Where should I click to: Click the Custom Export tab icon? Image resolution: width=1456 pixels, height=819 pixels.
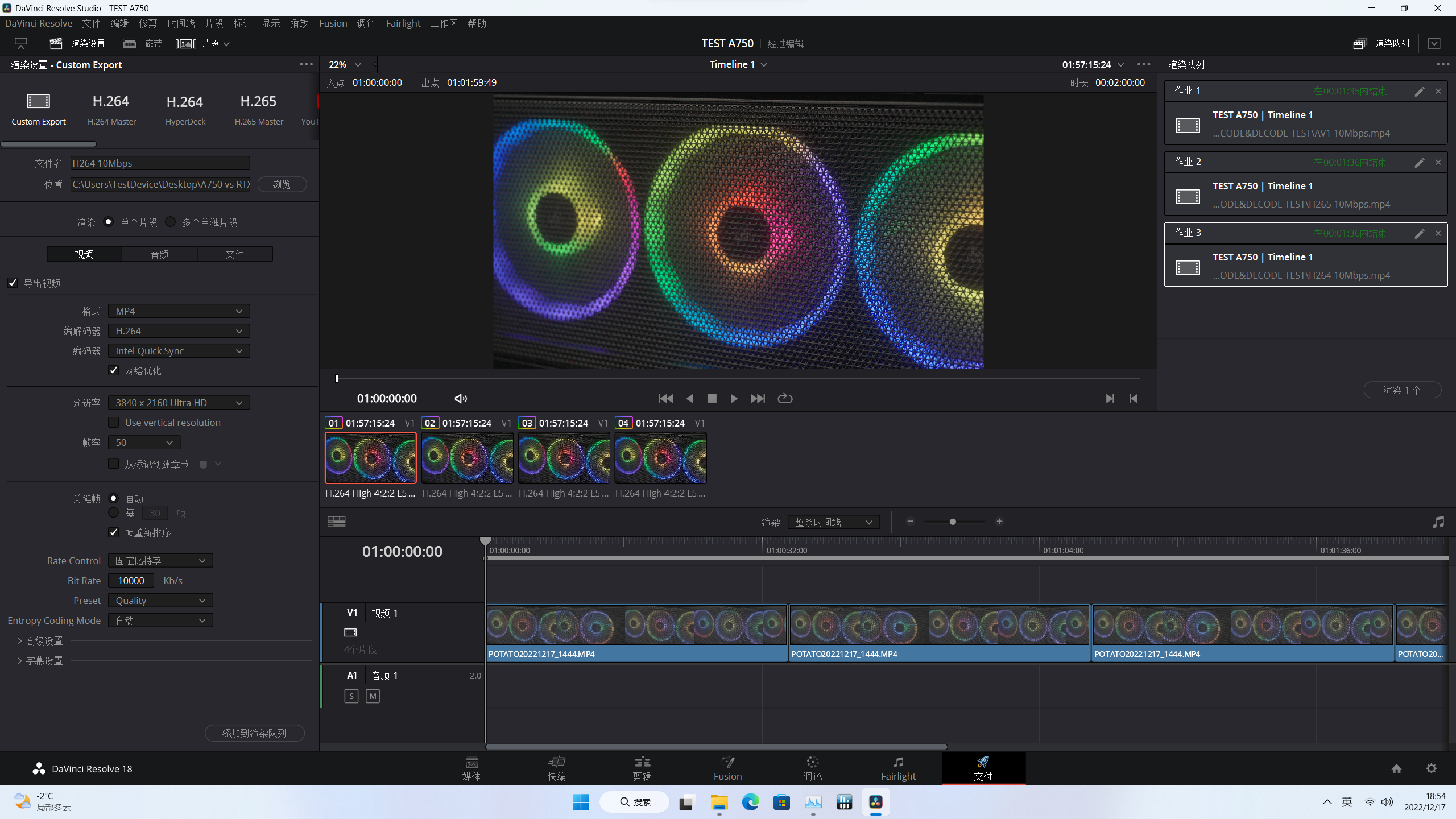click(39, 101)
